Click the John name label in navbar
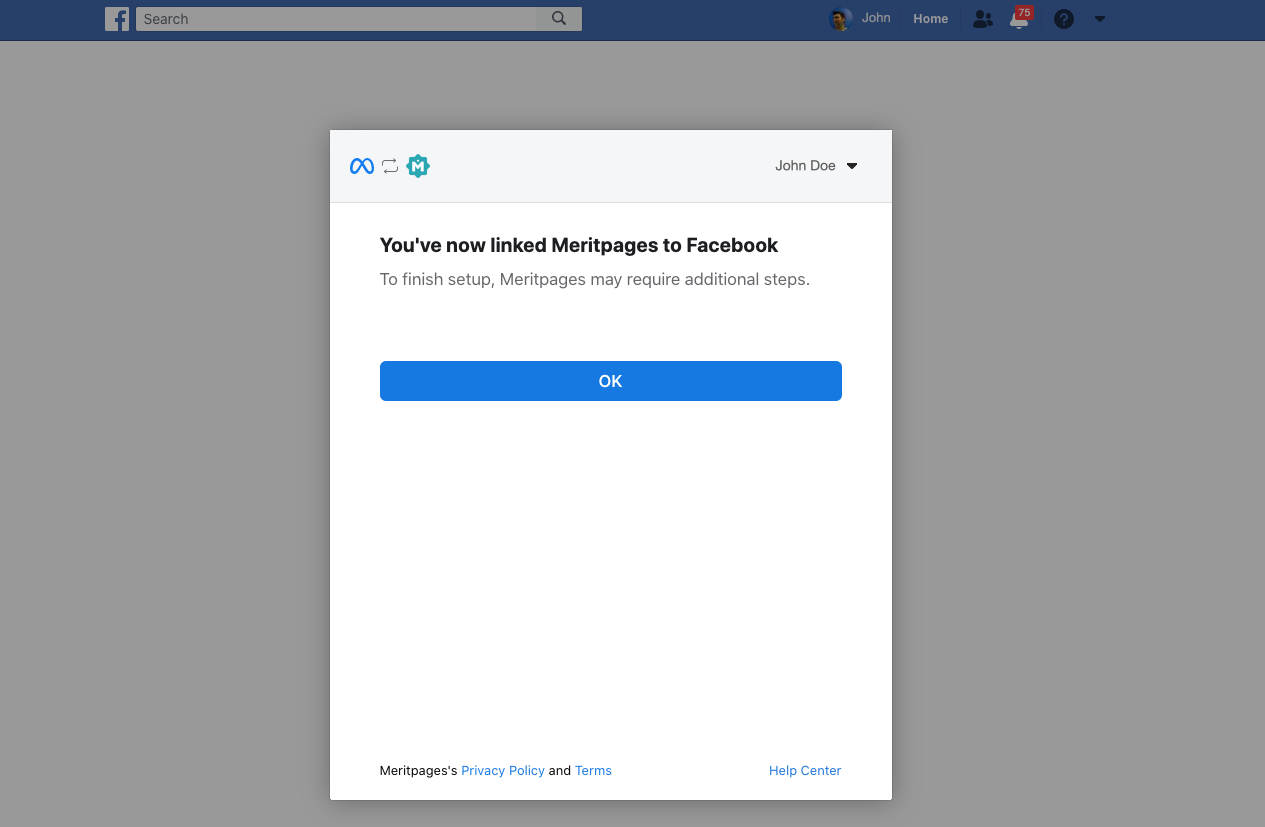The width and height of the screenshot is (1265, 827). (876, 18)
